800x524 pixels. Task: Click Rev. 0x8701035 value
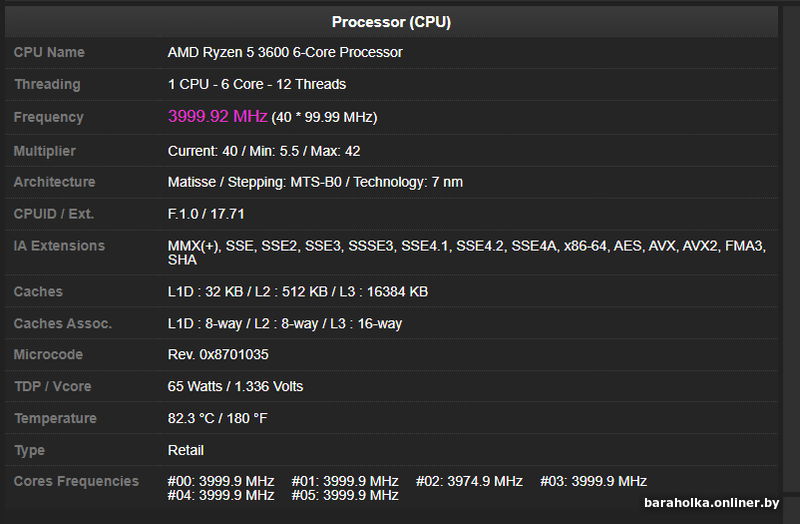tap(218, 355)
